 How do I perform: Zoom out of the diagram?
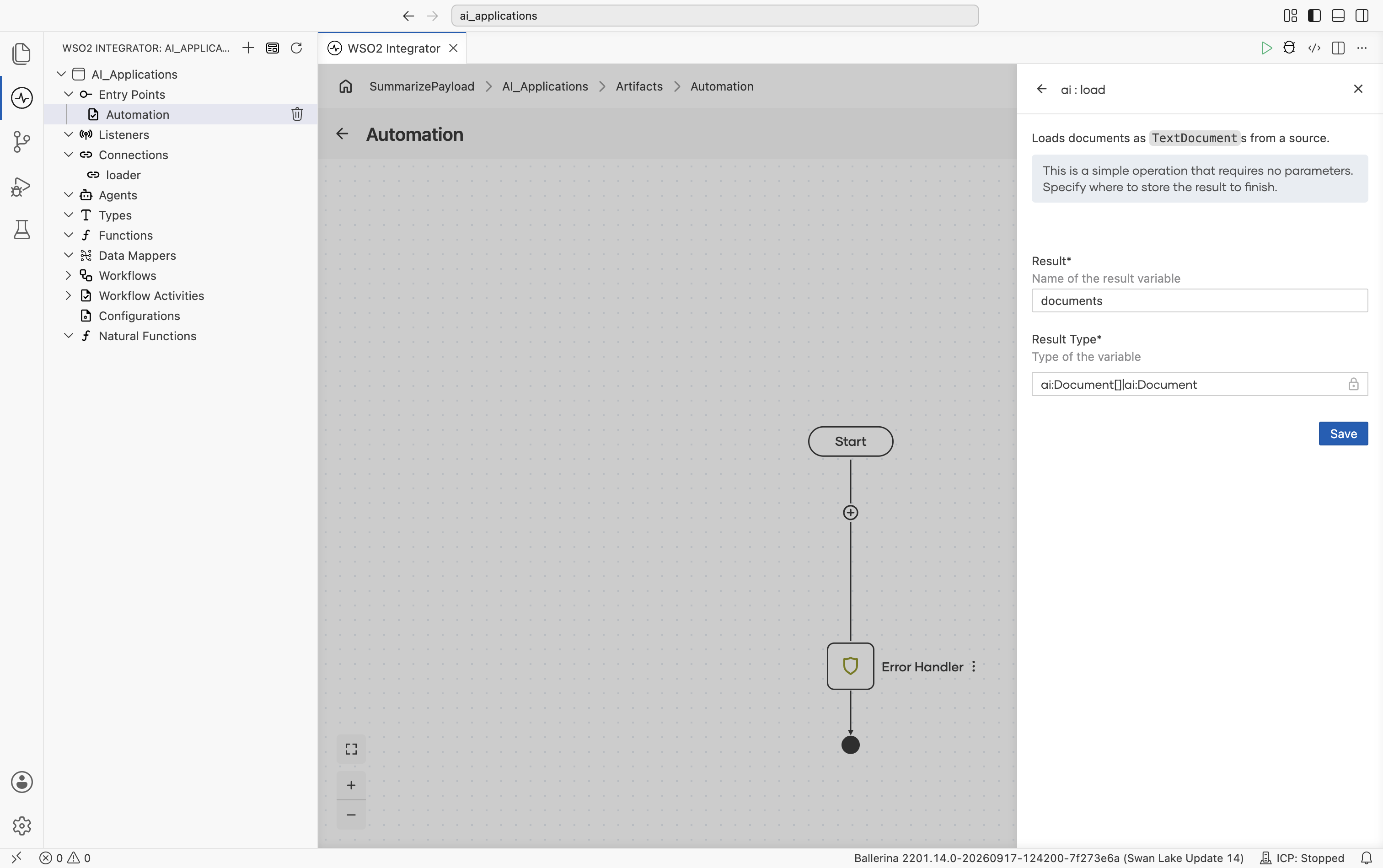351,814
